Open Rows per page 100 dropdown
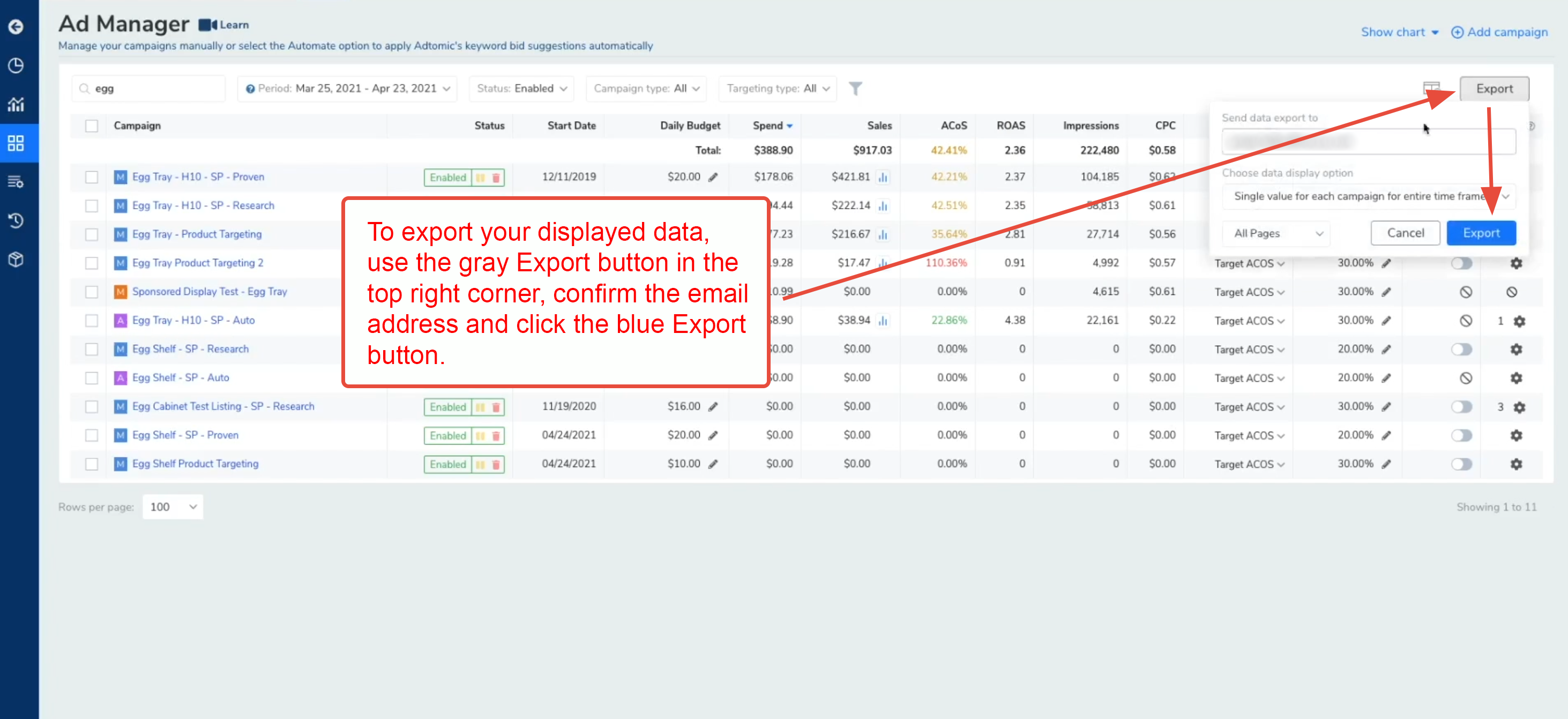Viewport: 1568px width, 719px height. [173, 507]
